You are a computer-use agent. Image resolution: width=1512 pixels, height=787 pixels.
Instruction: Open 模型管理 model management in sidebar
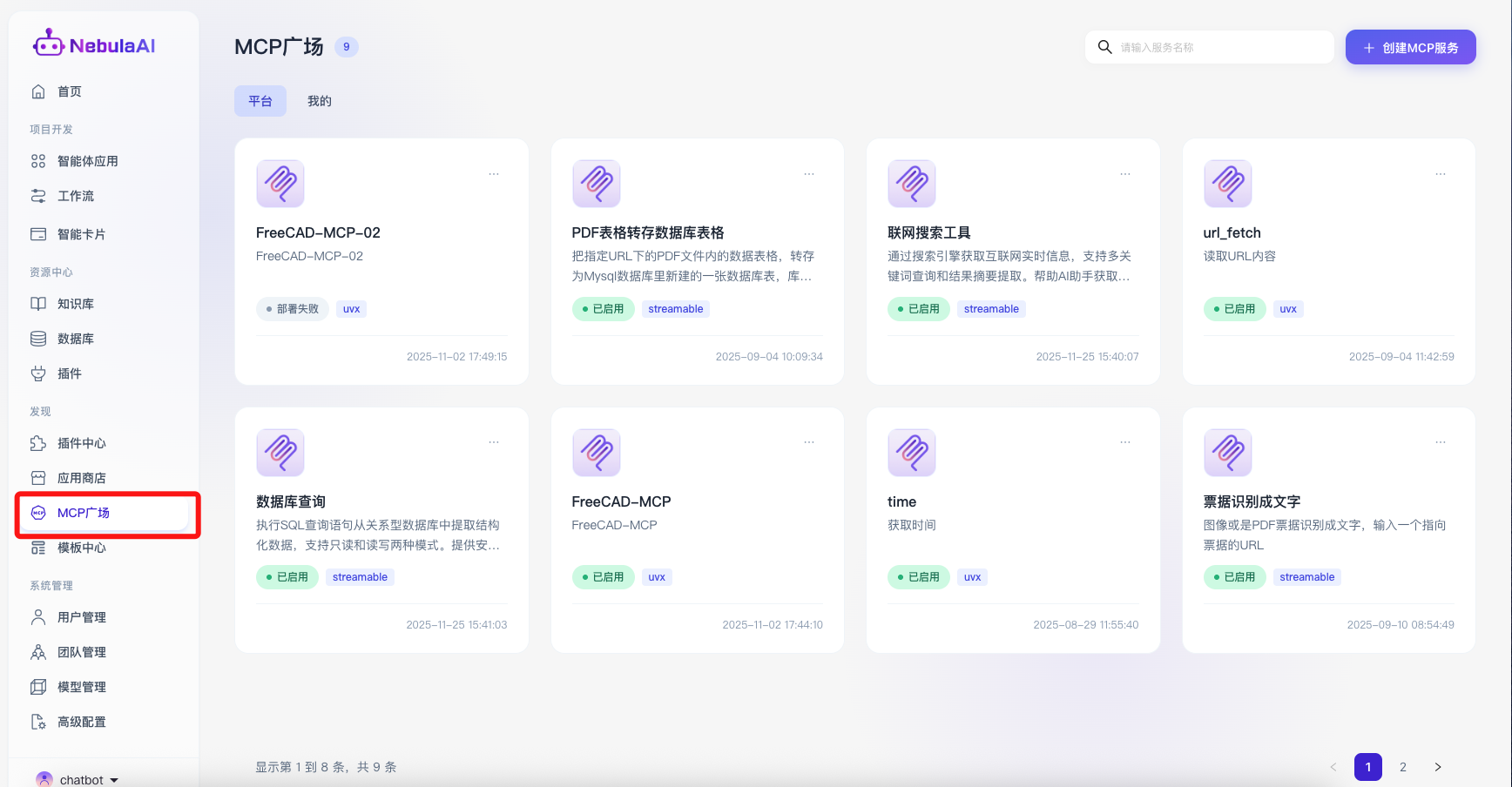[81, 687]
